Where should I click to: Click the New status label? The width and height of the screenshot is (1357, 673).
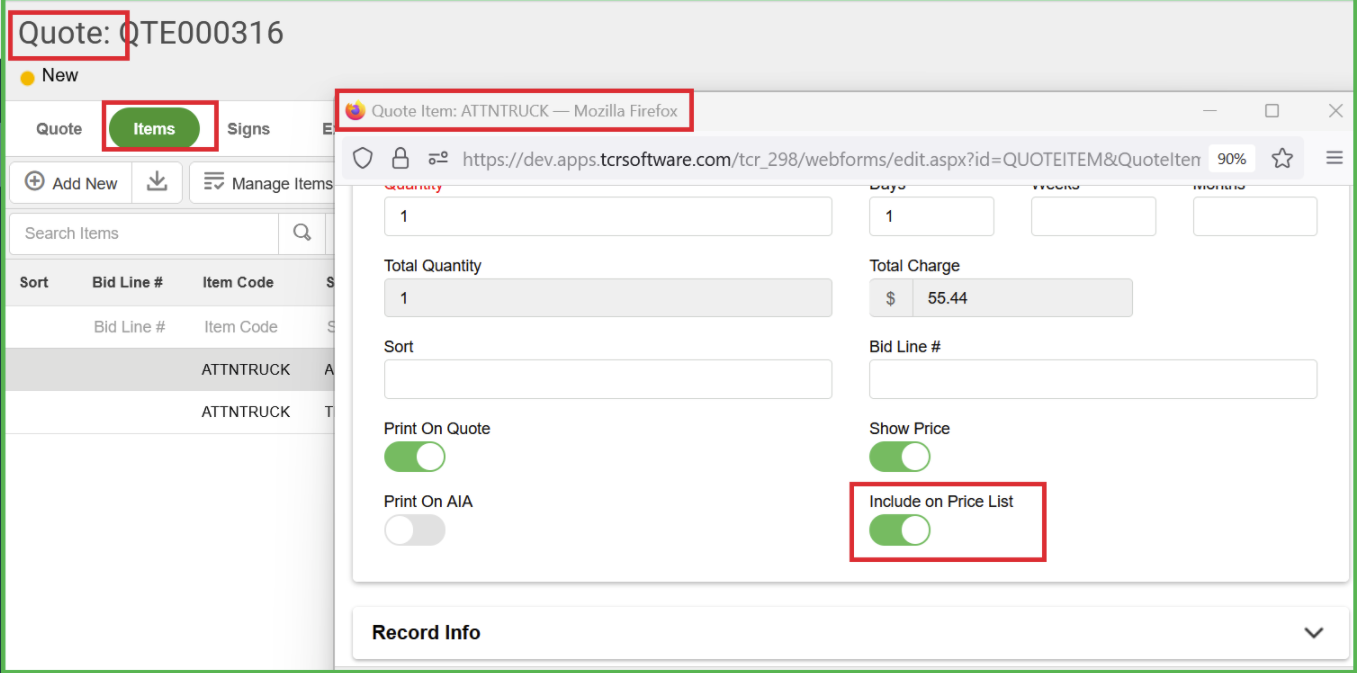point(60,75)
